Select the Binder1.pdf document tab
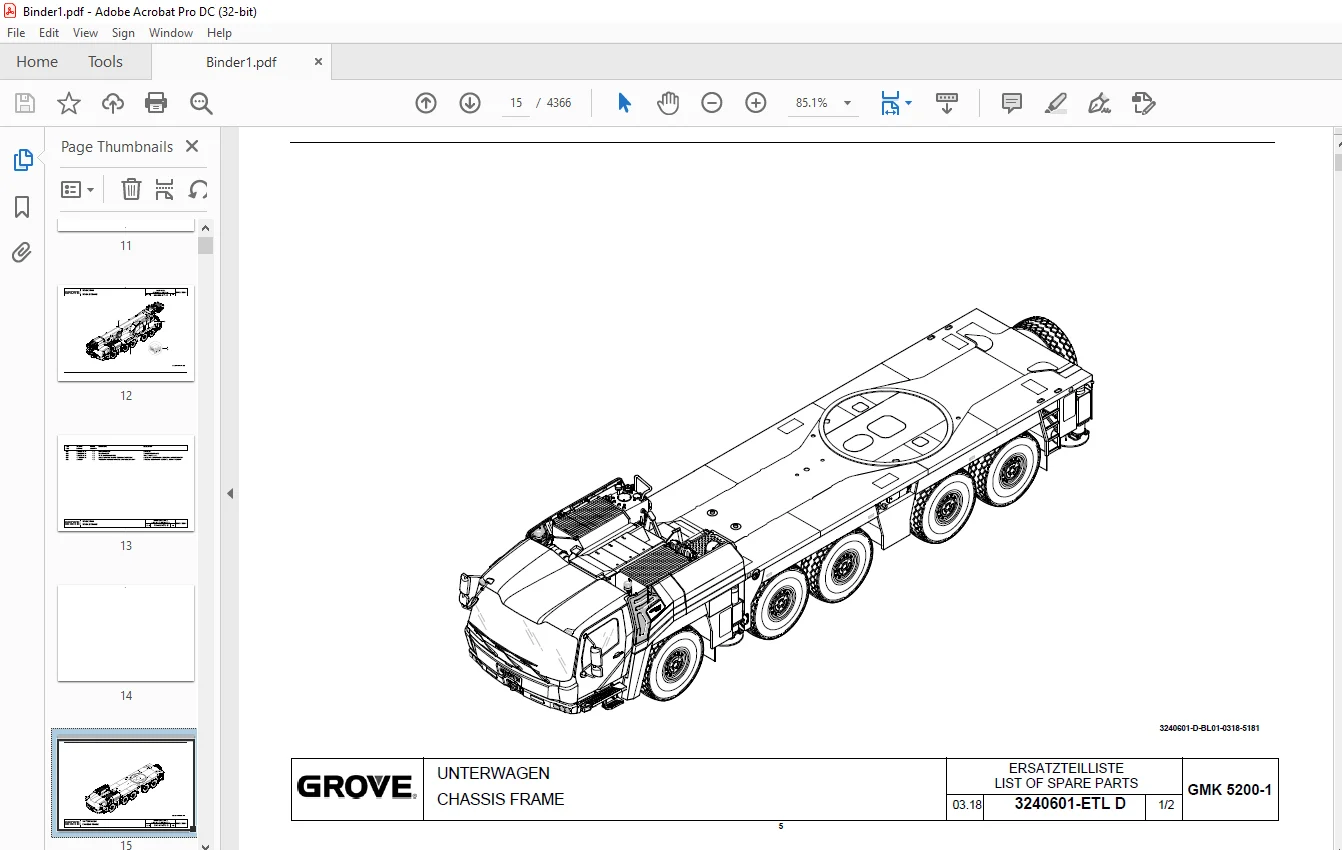Screen dimensions: 1342x850 (x=241, y=62)
